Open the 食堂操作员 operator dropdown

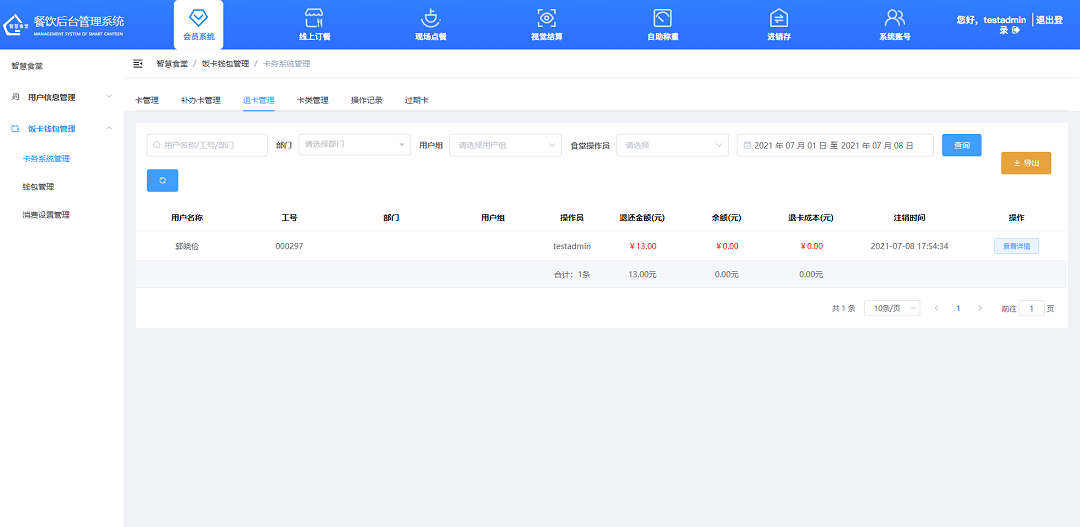coord(672,145)
